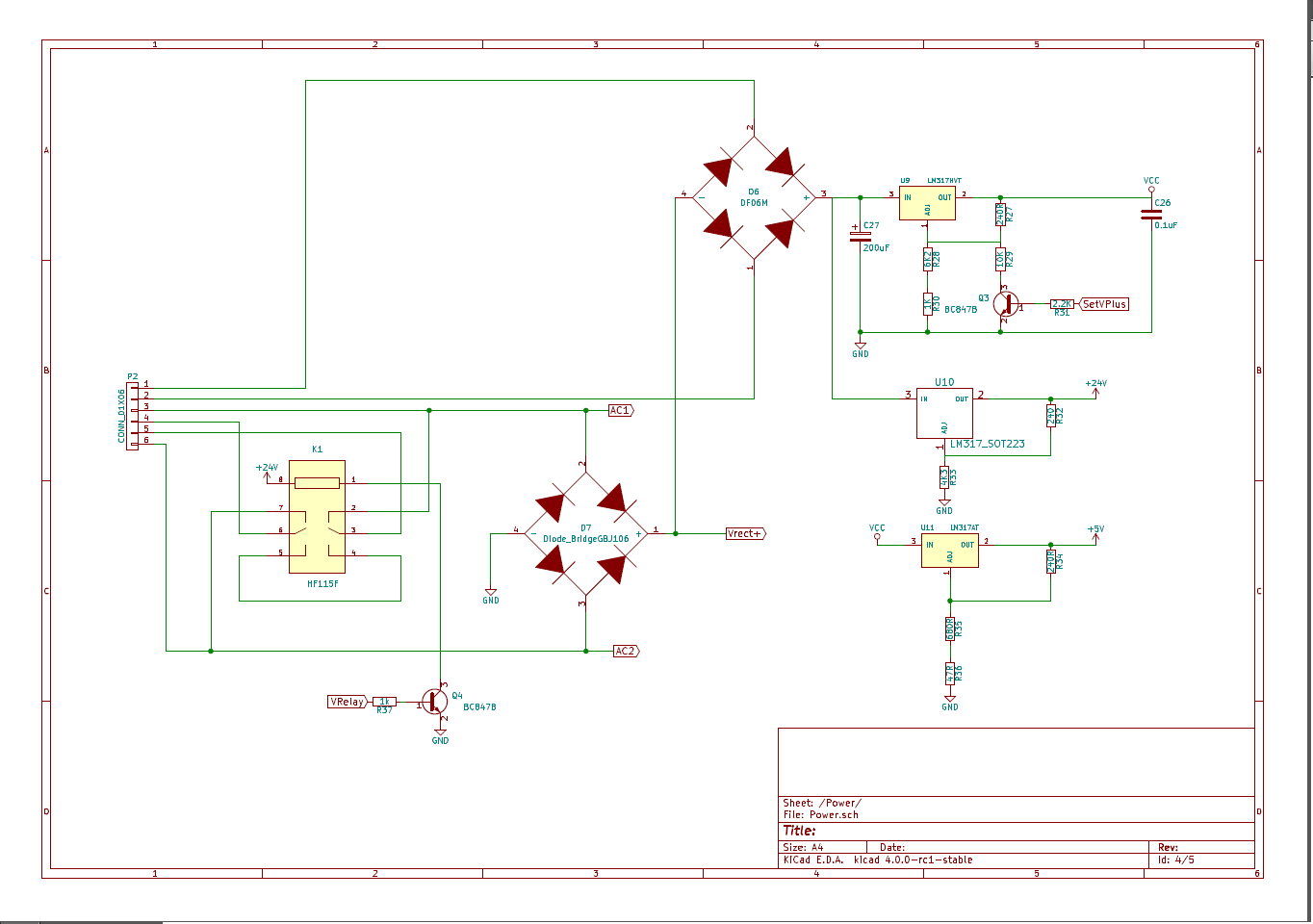1313x924 pixels.
Task: Select resistor R34 near +5V
Action: 1051,561
